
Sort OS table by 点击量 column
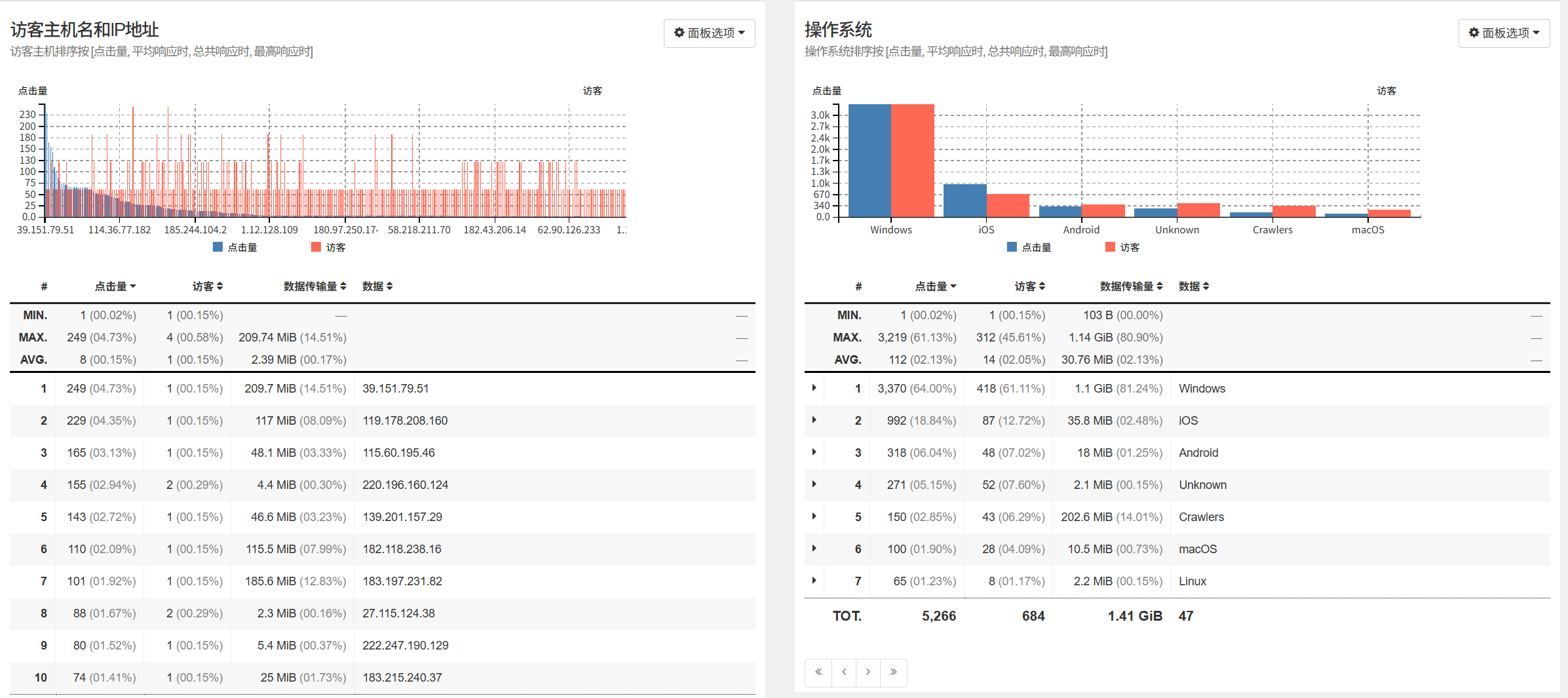click(x=936, y=286)
